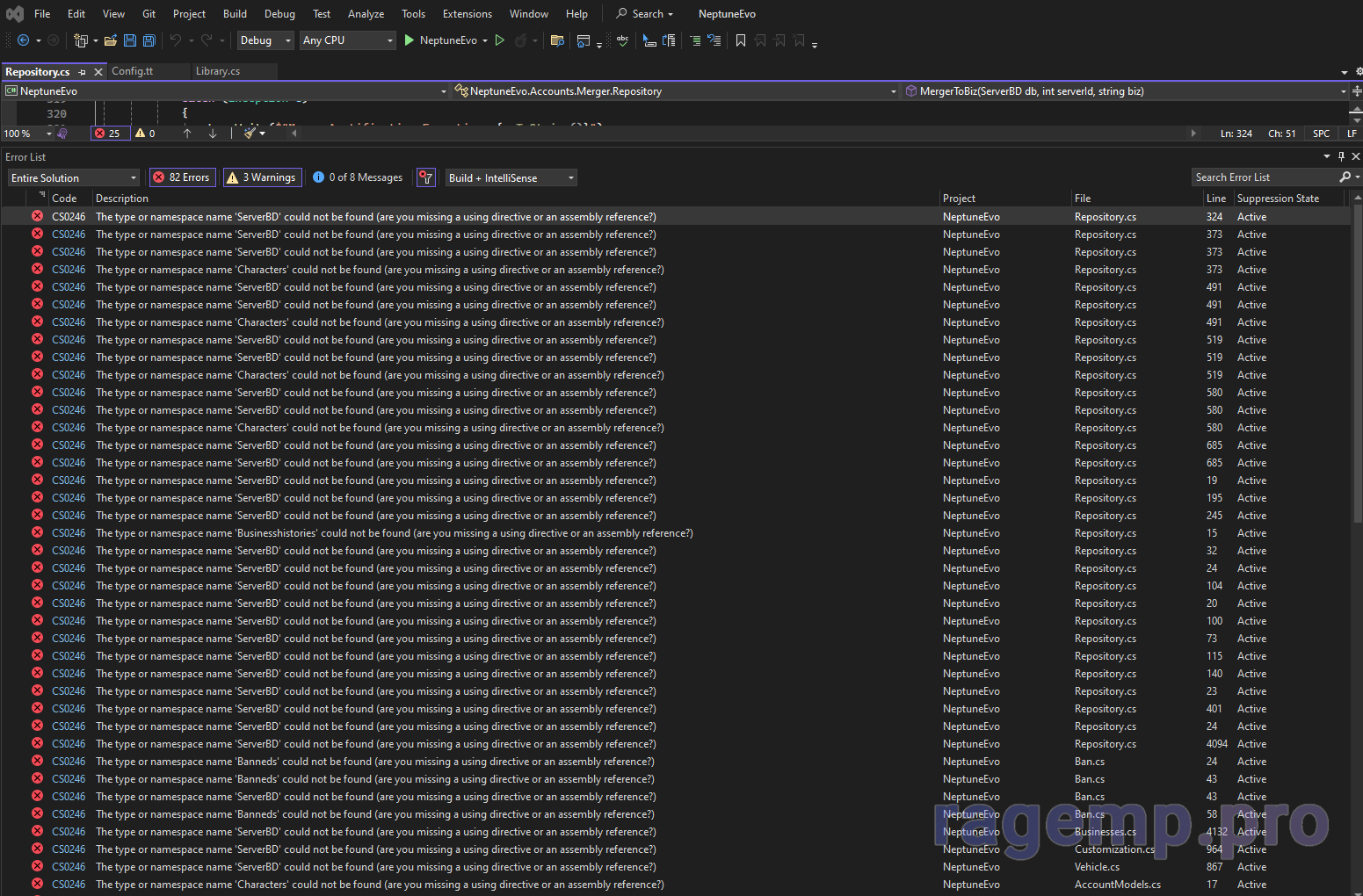Click the Hot Reload flame icon
The image size is (1363, 896).
coord(521,40)
